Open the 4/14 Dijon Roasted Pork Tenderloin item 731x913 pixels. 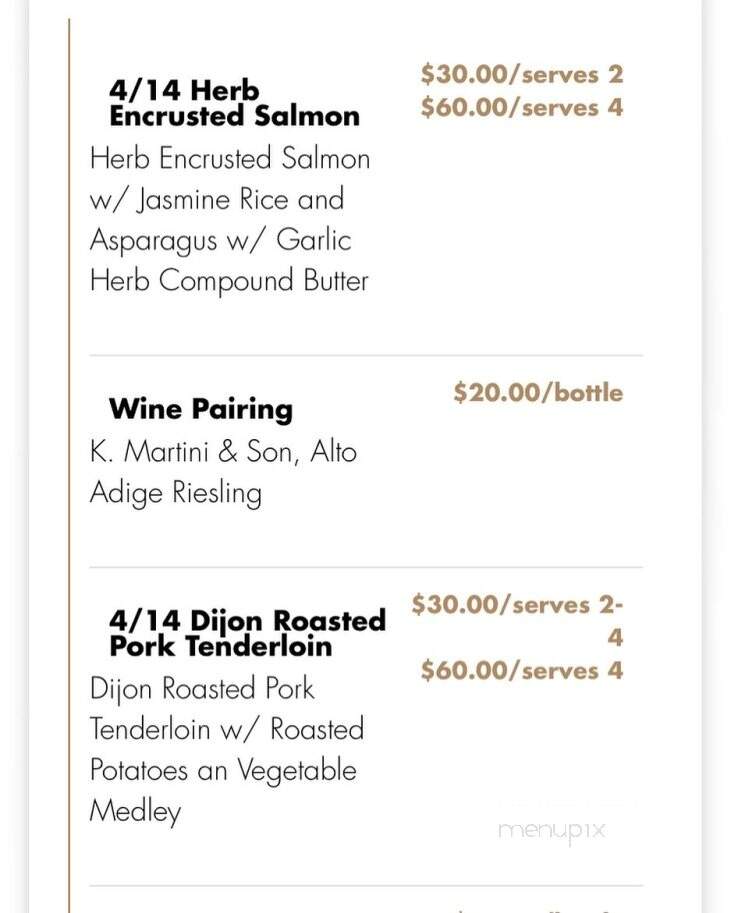click(x=248, y=634)
